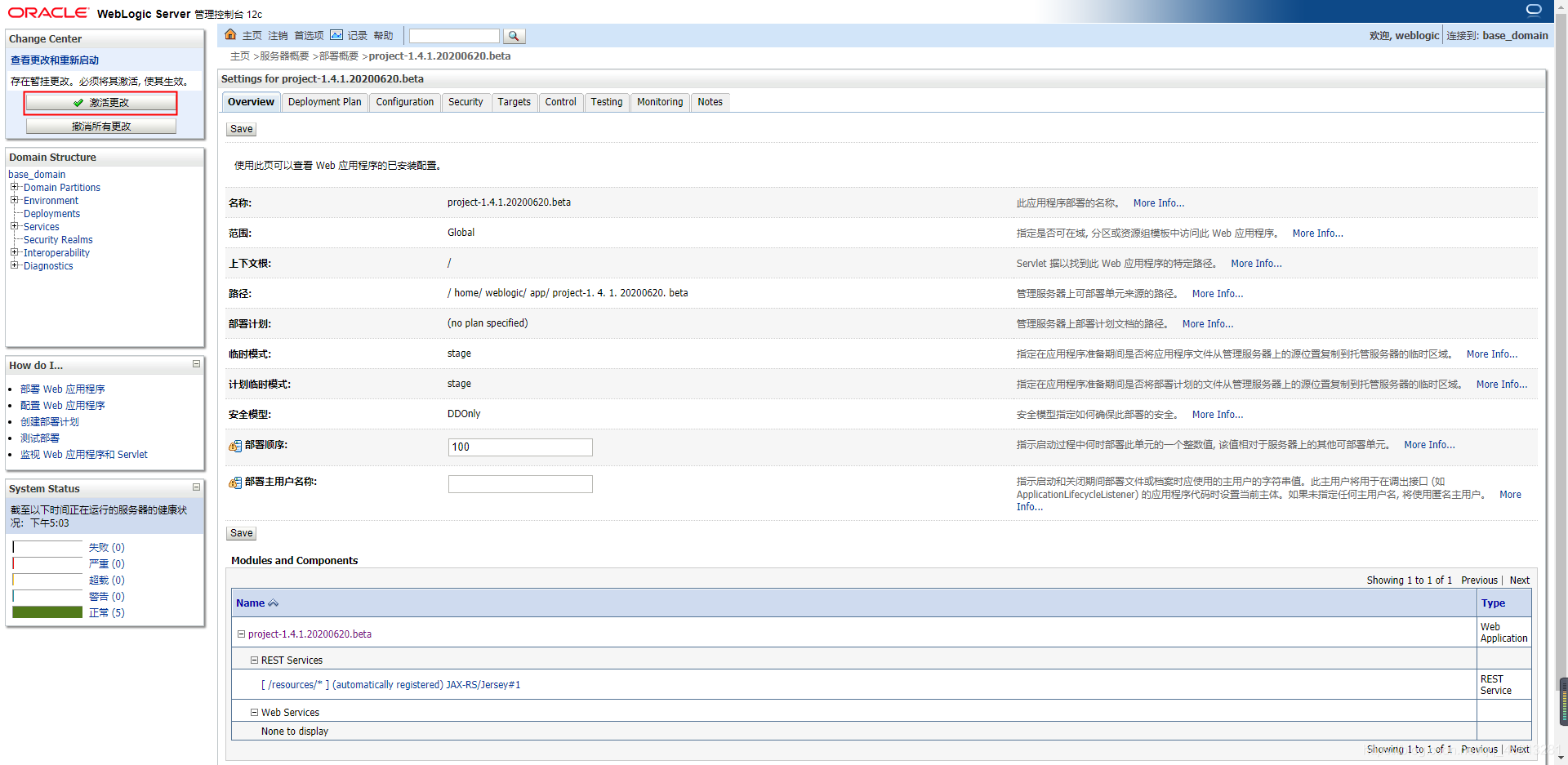Click view changes and restarts link
1568x765 pixels.
[55, 60]
